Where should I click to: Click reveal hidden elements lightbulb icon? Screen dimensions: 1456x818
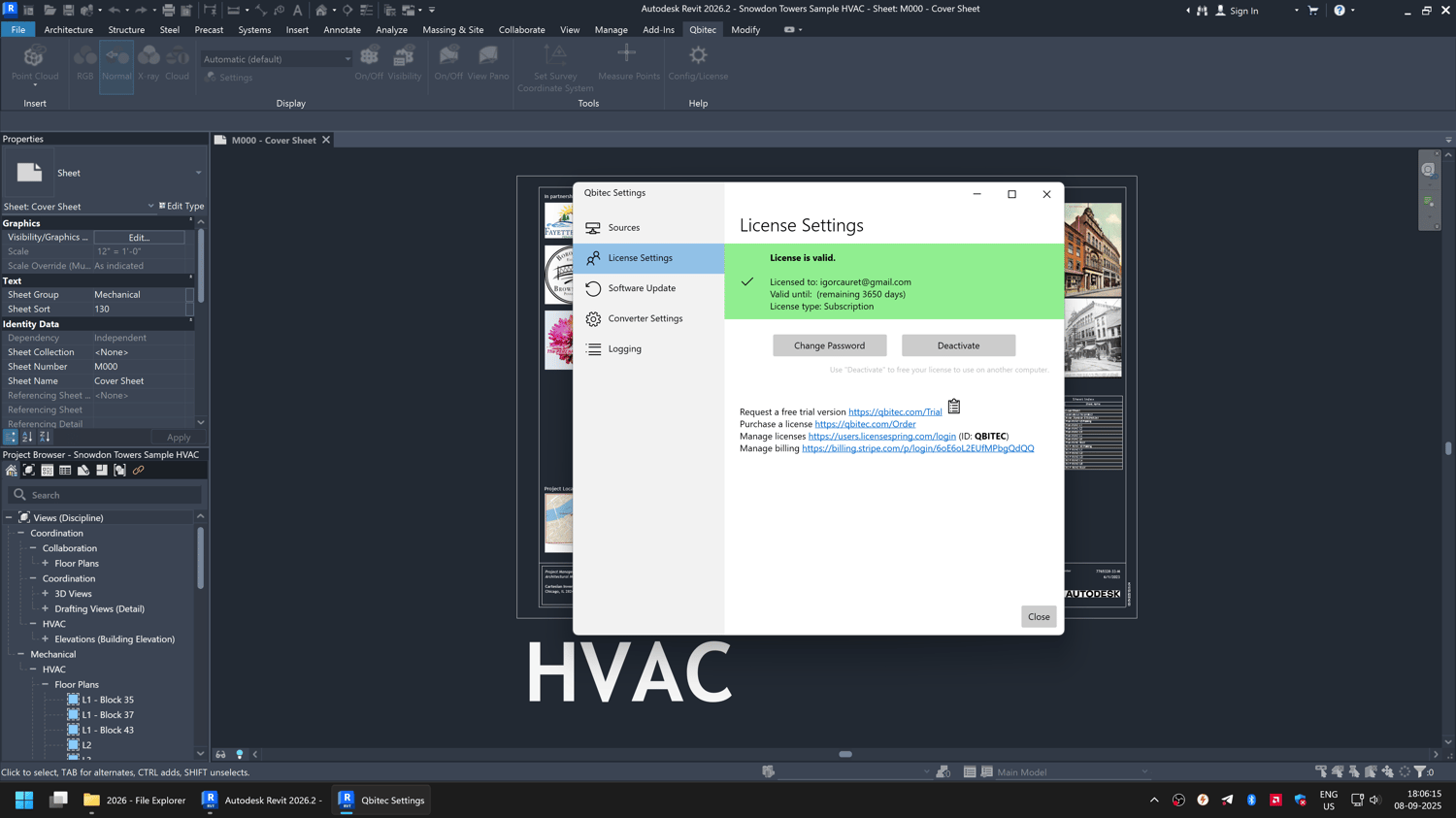[x=240, y=754]
